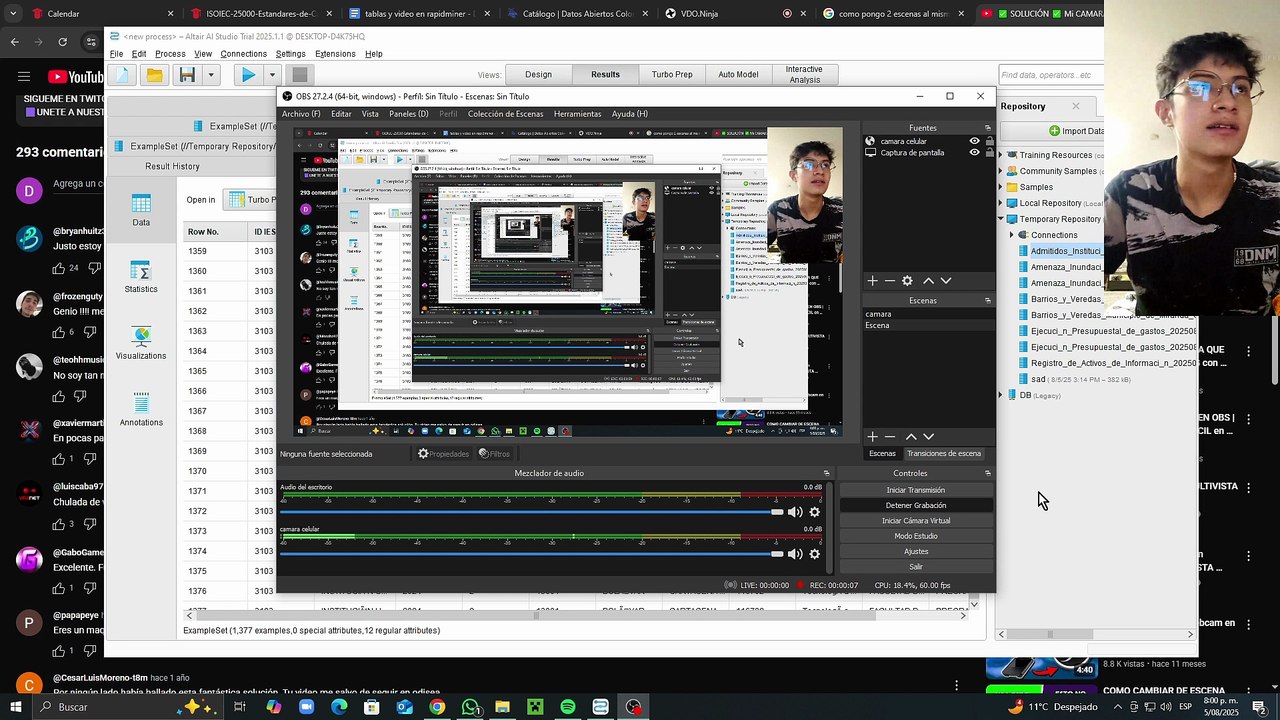Expand Samples repository folder
The image size is (1280, 720).
click(x=1000, y=187)
